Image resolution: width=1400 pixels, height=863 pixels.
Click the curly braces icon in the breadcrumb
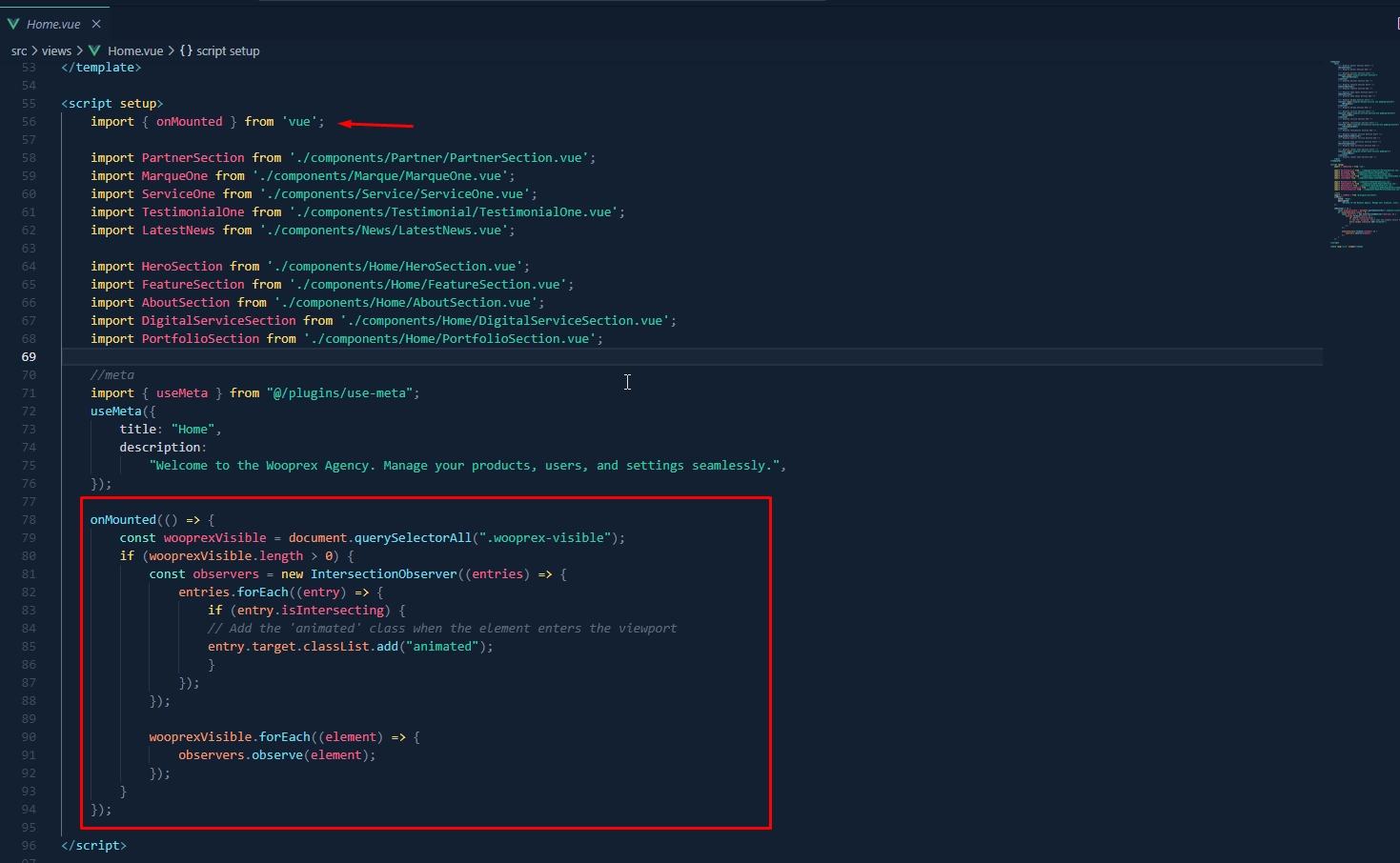point(186,50)
